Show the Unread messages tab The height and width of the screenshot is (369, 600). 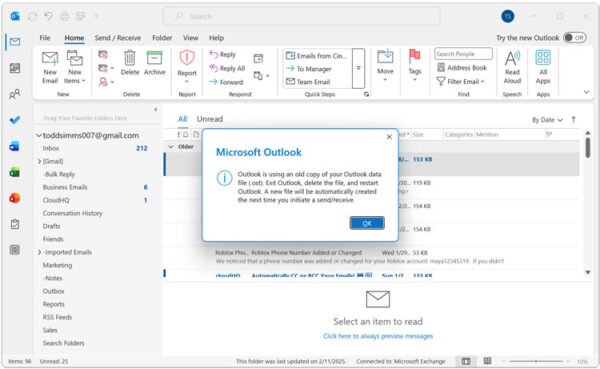click(209, 119)
